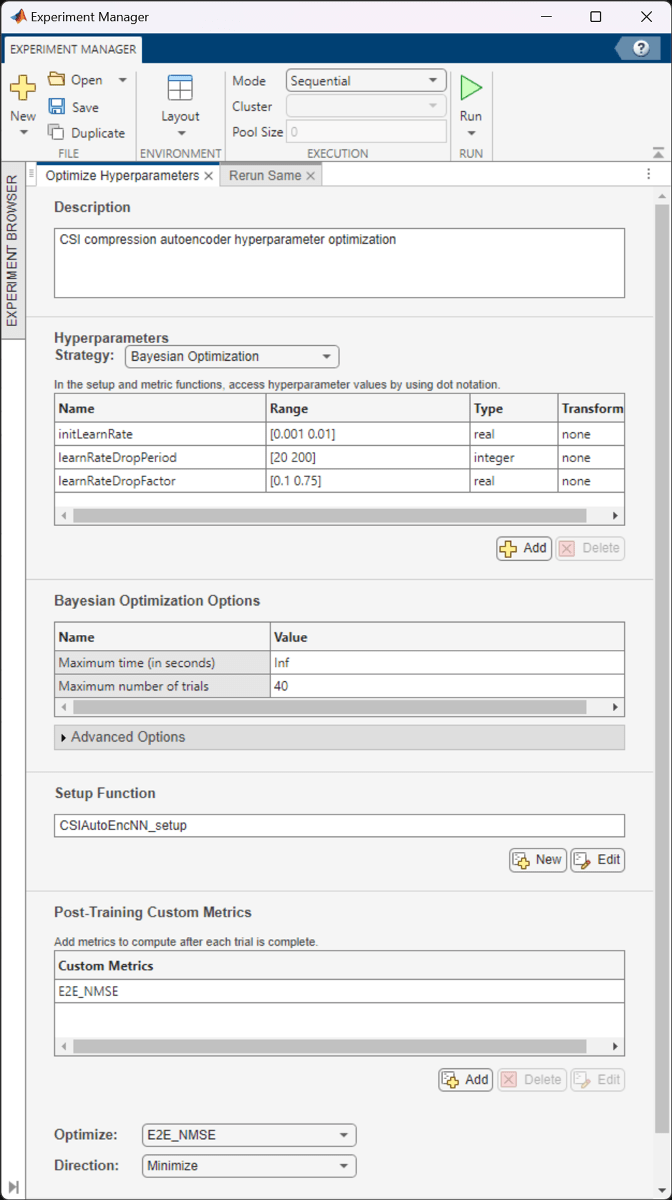Duplicate the experiment using the Duplicate icon
Screen dimensions: 672x1200
(x=57, y=133)
